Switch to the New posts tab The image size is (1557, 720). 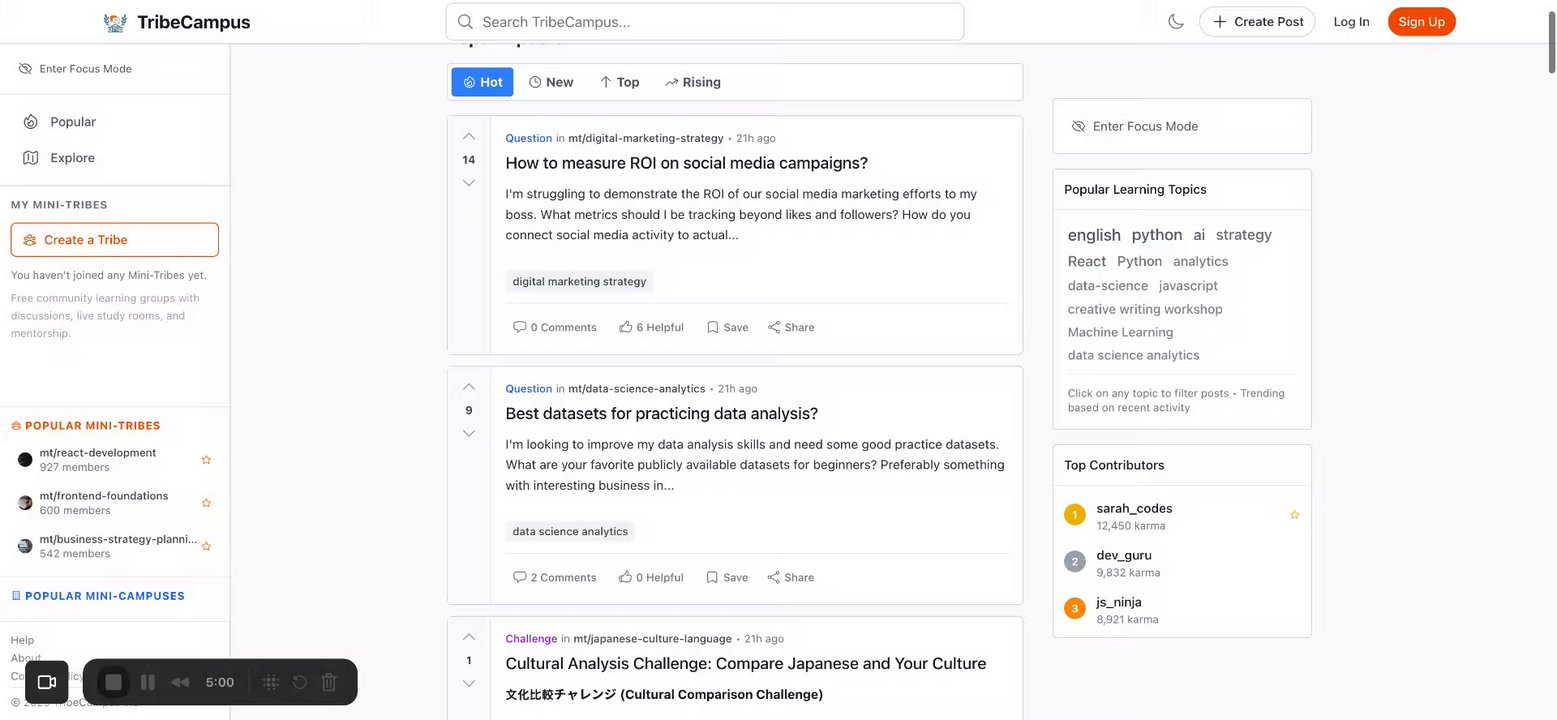click(551, 82)
